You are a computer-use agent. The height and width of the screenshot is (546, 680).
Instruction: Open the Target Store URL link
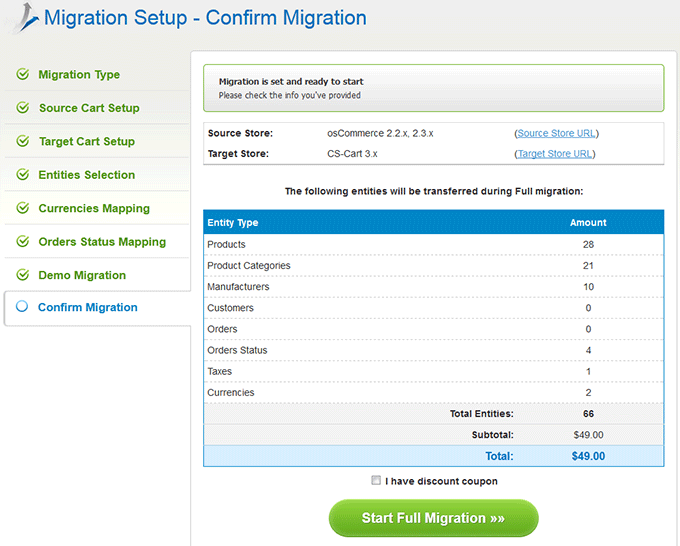pos(555,154)
